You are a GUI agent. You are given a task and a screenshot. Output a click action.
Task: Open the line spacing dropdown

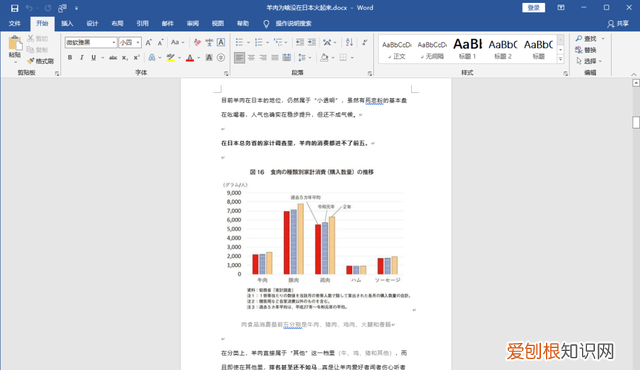click(305, 58)
